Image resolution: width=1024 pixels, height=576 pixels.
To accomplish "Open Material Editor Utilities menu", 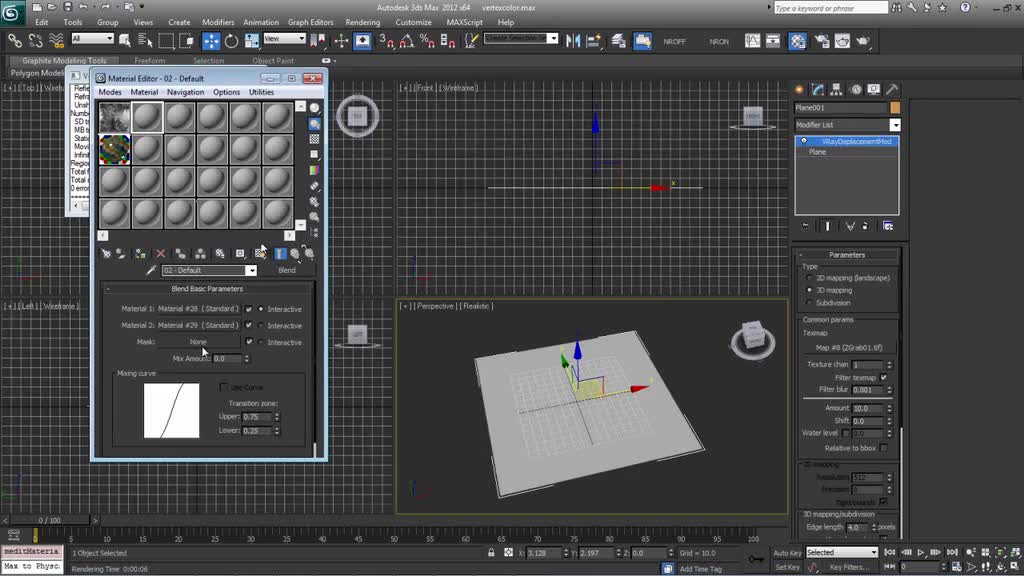I will click(x=261, y=93).
